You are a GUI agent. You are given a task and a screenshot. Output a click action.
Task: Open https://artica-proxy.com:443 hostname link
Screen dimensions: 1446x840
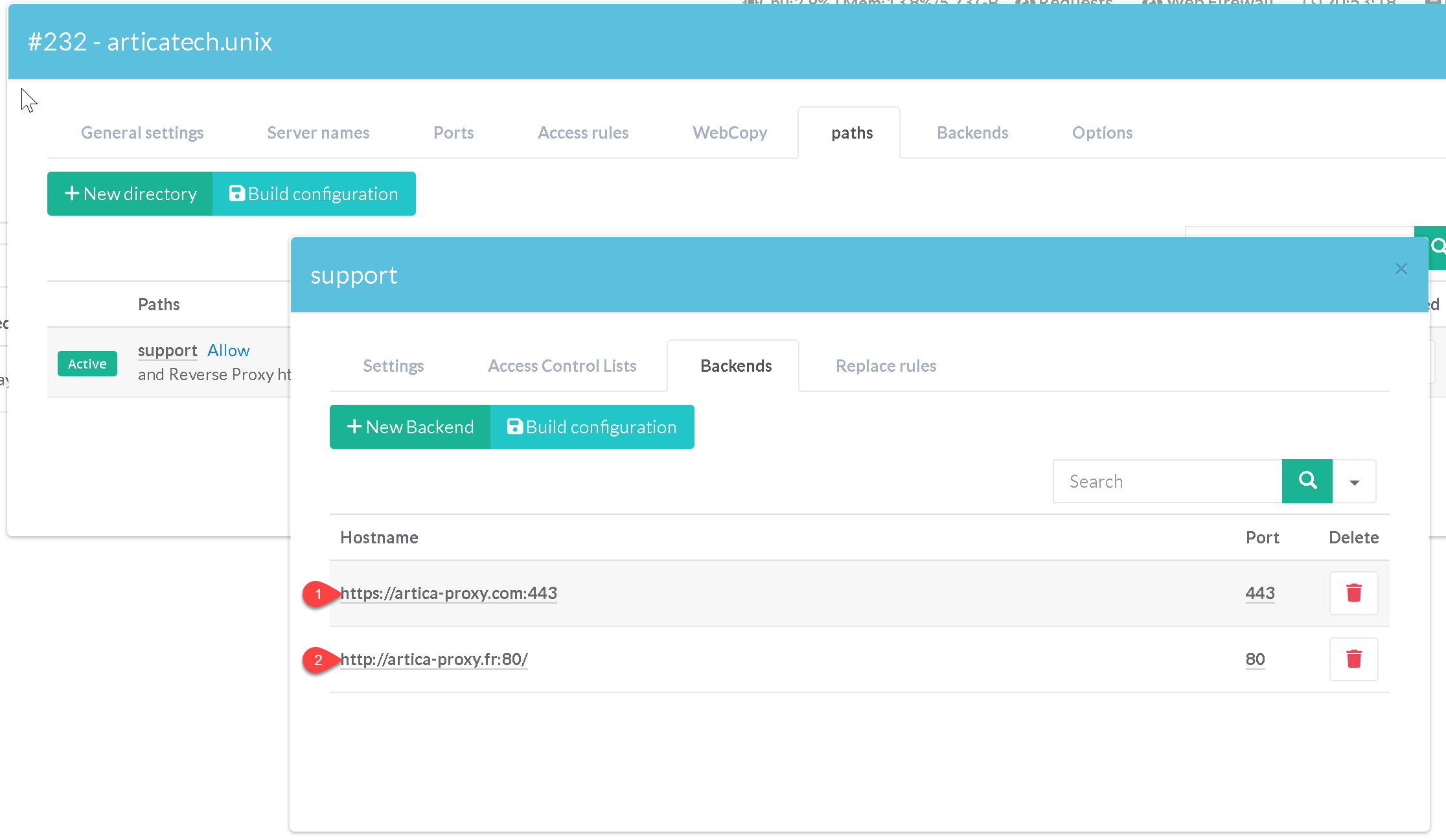pyautogui.click(x=448, y=593)
